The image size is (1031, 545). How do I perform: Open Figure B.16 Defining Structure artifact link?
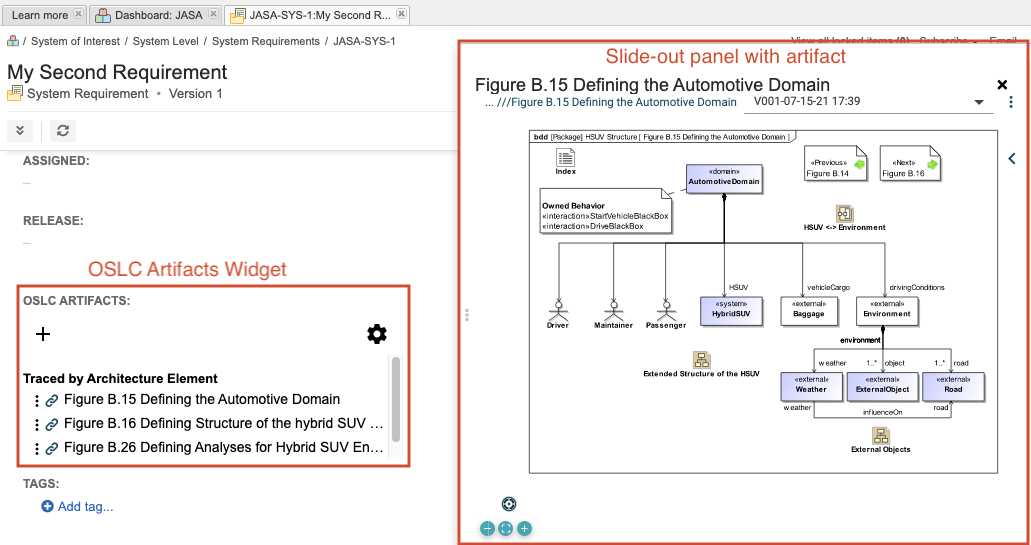point(223,424)
